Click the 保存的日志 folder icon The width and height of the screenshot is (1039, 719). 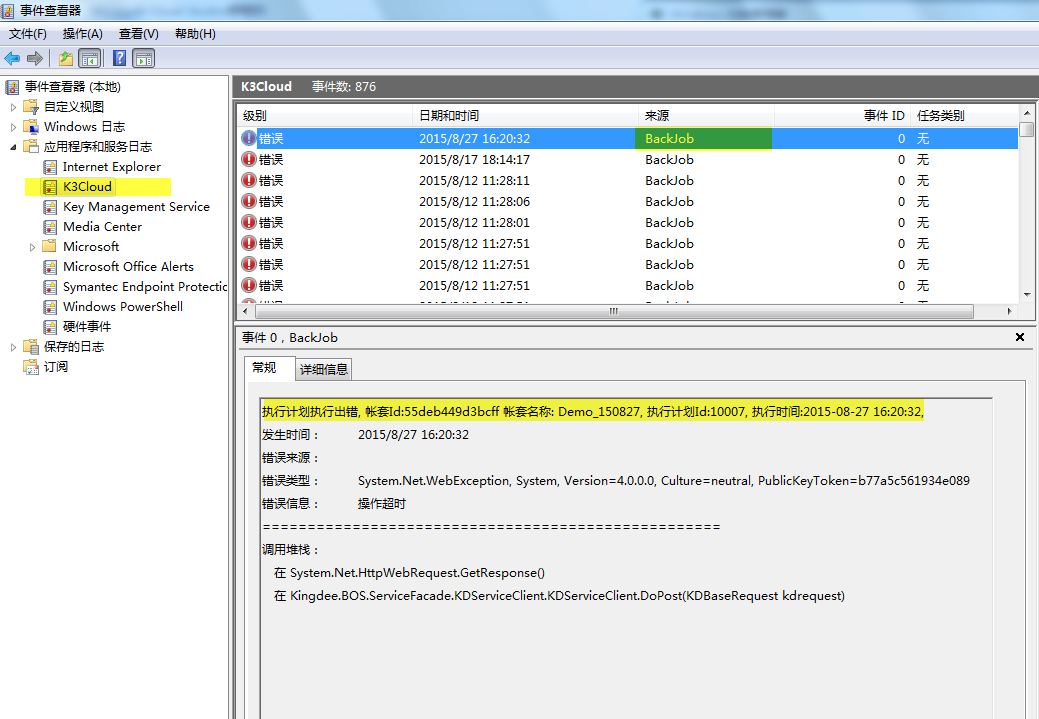[31, 347]
